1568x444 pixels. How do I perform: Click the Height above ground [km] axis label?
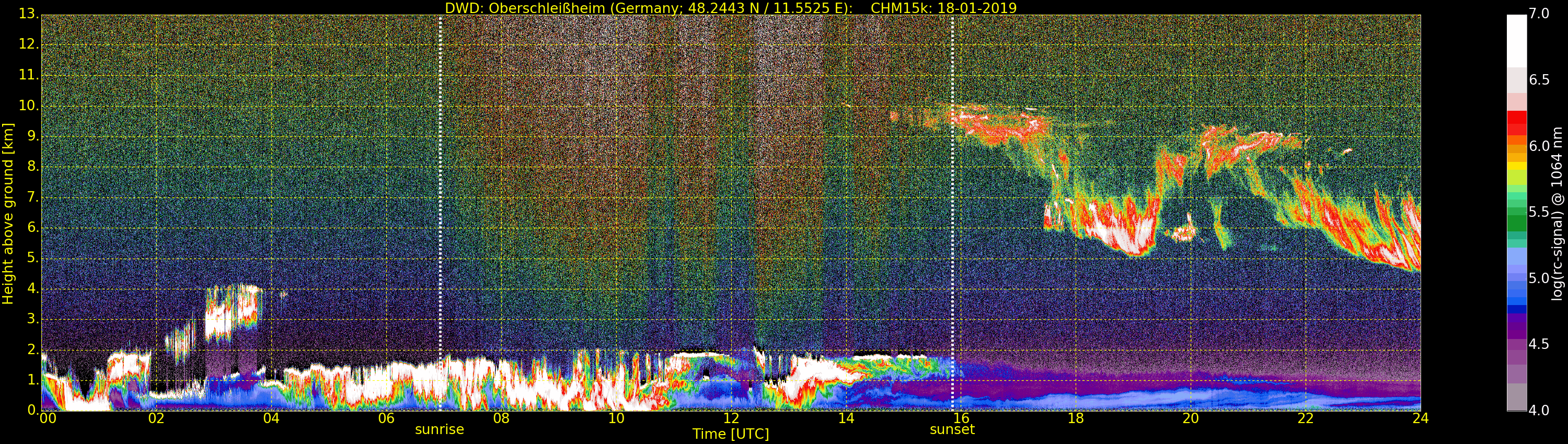click(x=8, y=213)
